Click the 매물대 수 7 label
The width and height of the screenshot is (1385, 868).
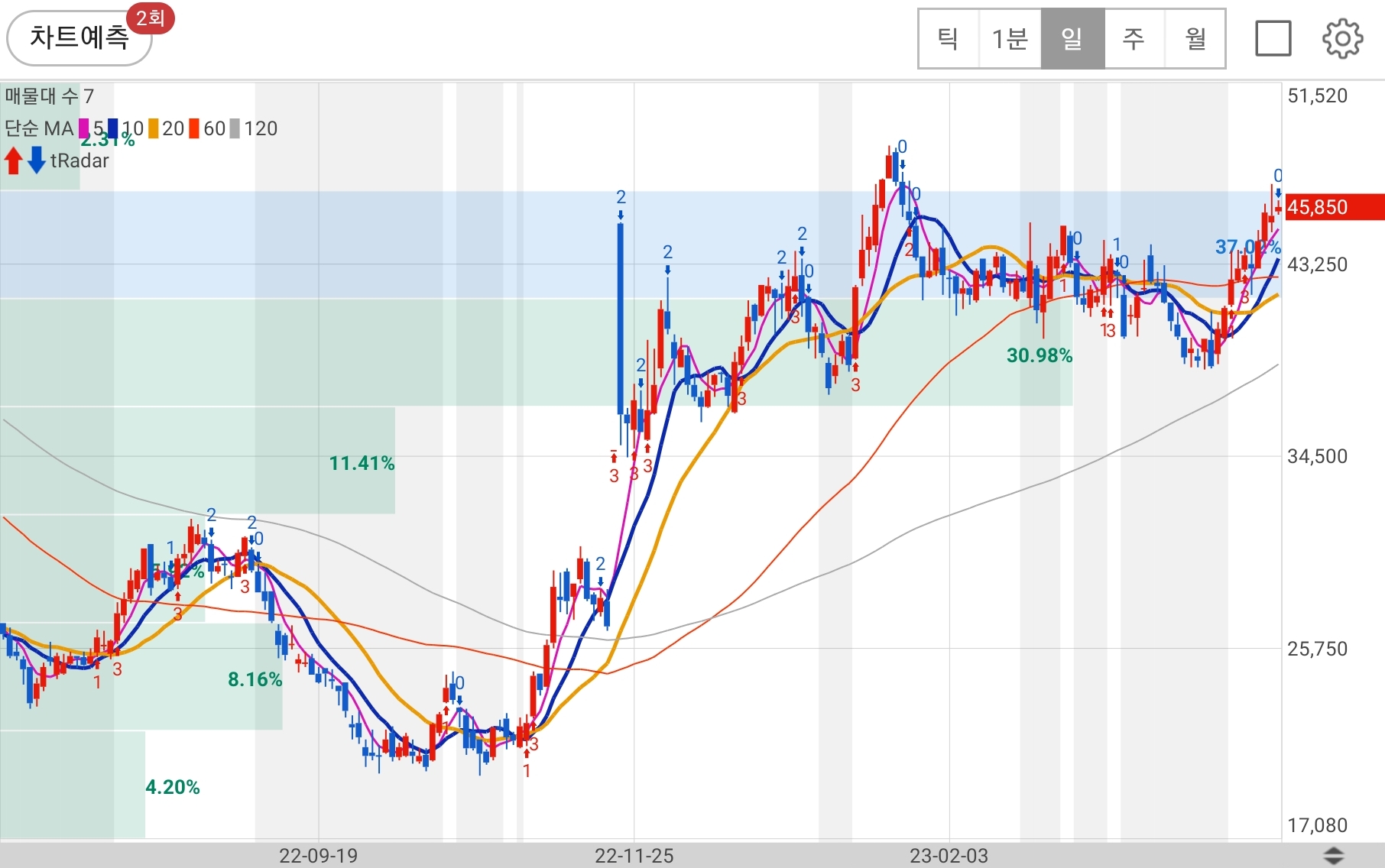(50, 96)
